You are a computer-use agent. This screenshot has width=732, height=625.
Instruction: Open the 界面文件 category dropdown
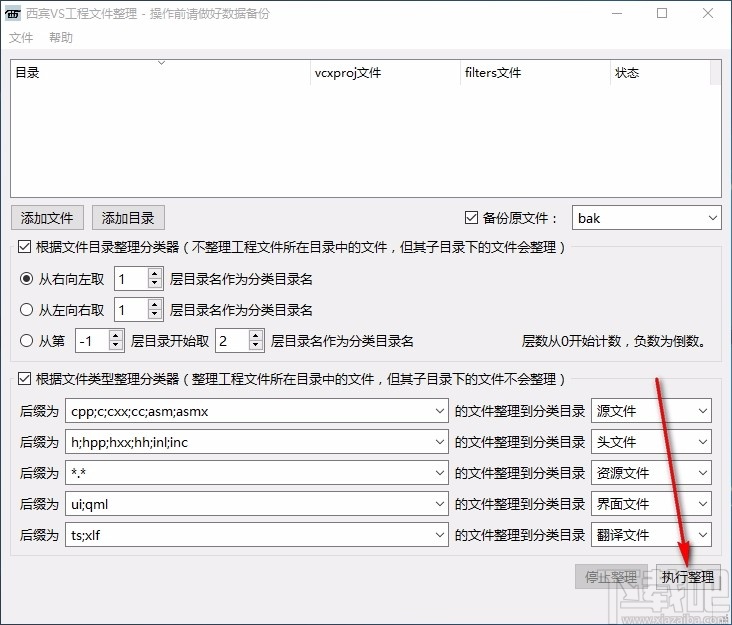651,504
